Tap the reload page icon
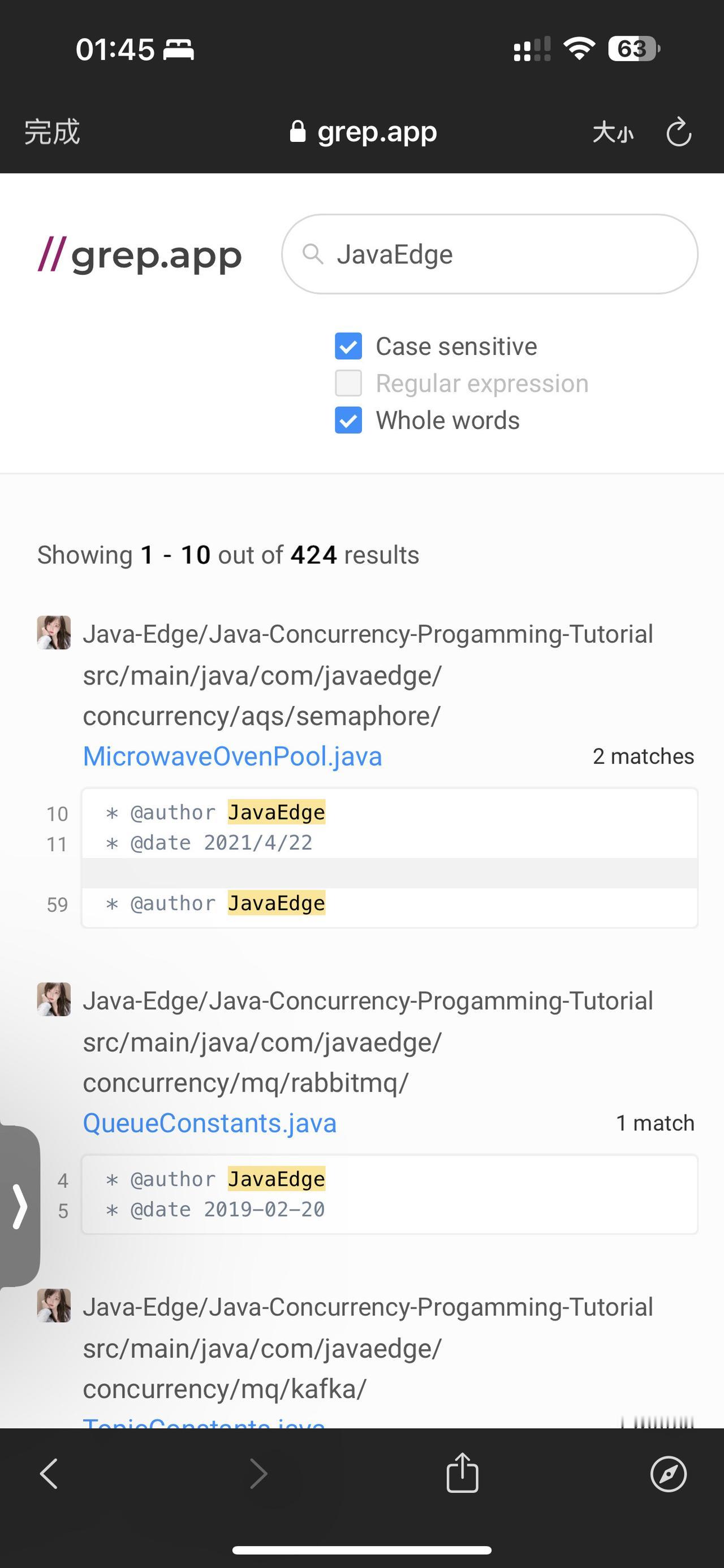 [678, 132]
